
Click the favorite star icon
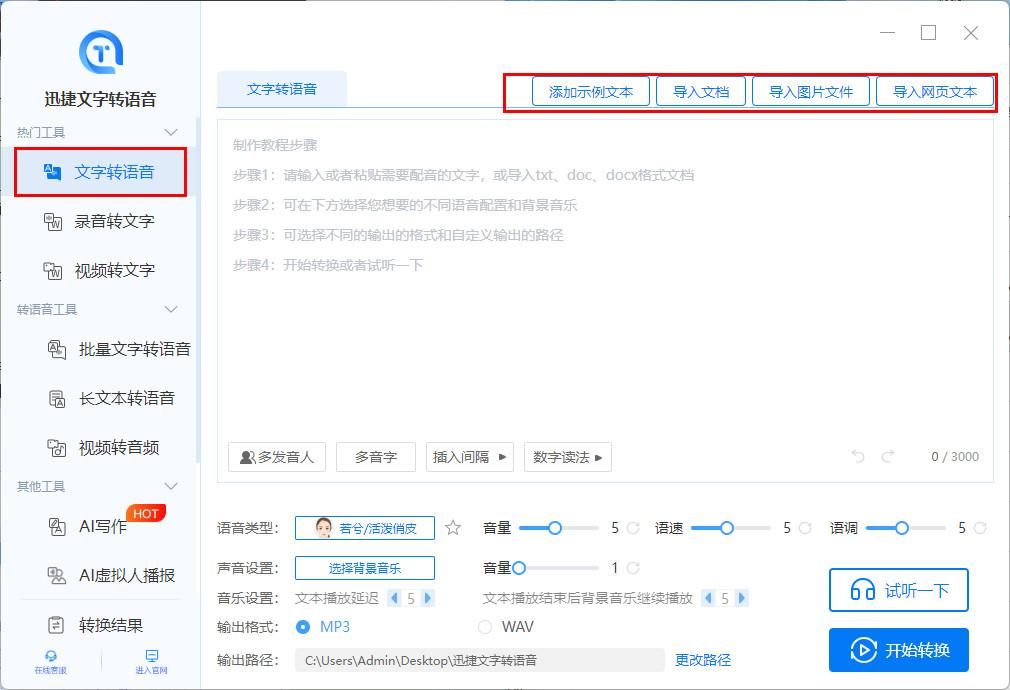tap(453, 528)
